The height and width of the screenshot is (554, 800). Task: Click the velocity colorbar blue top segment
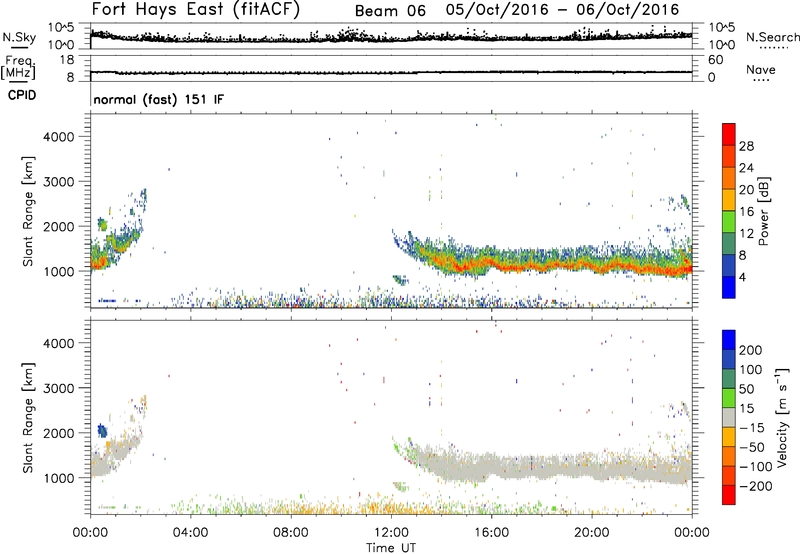729,340
